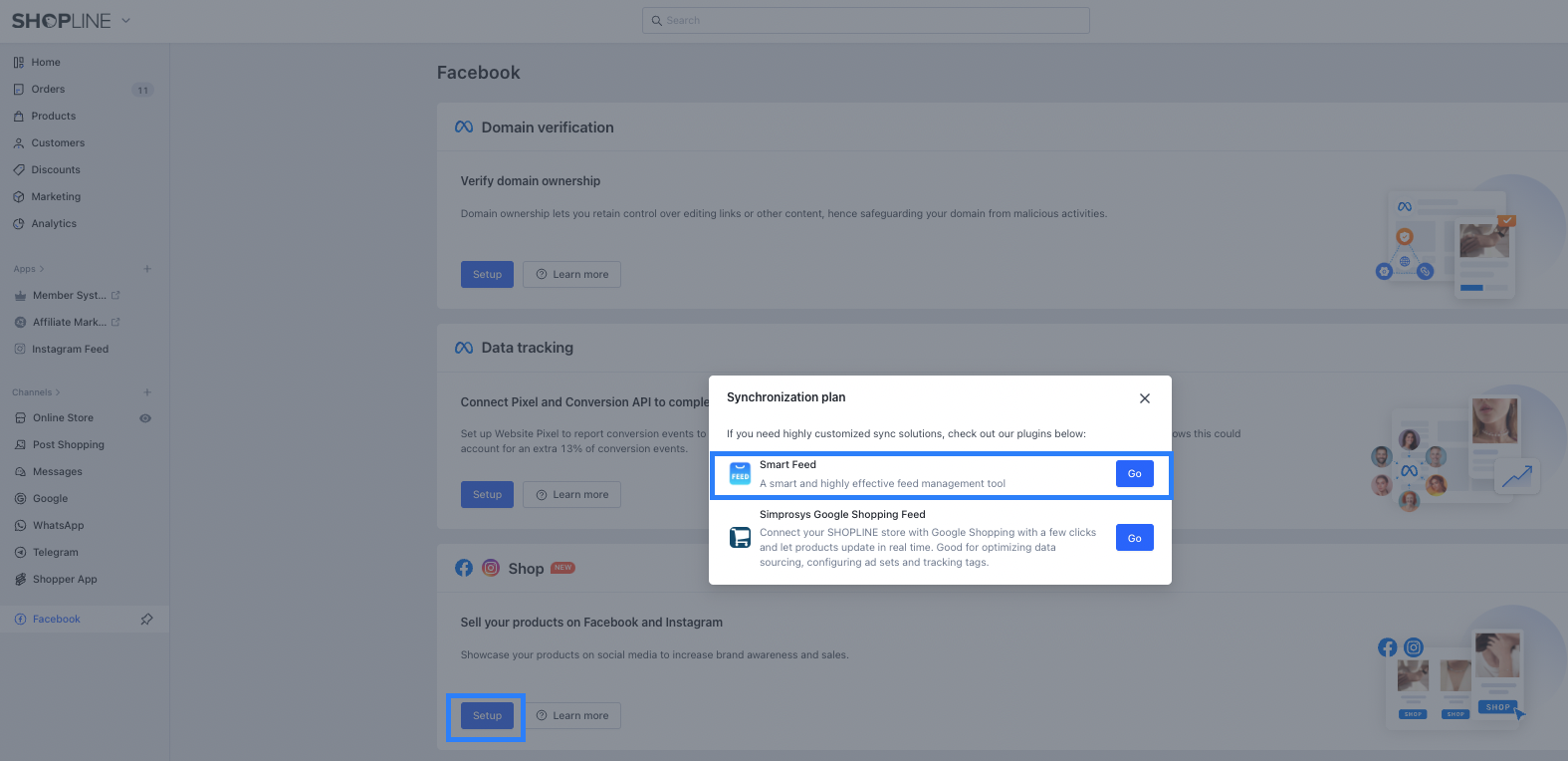This screenshot has width=1568, height=761.
Task: Close the Synchronization plan dialog
Action: 1145,398
